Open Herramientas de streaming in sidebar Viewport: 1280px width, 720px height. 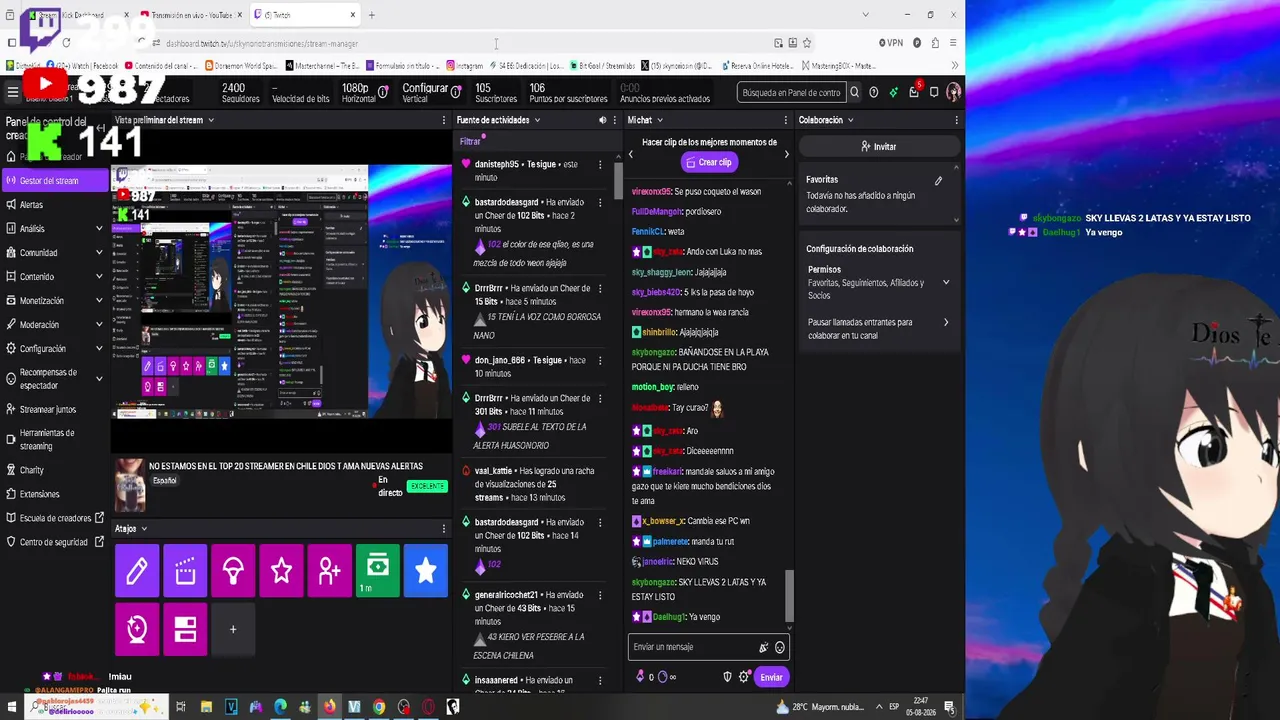[x=54, y=439]
